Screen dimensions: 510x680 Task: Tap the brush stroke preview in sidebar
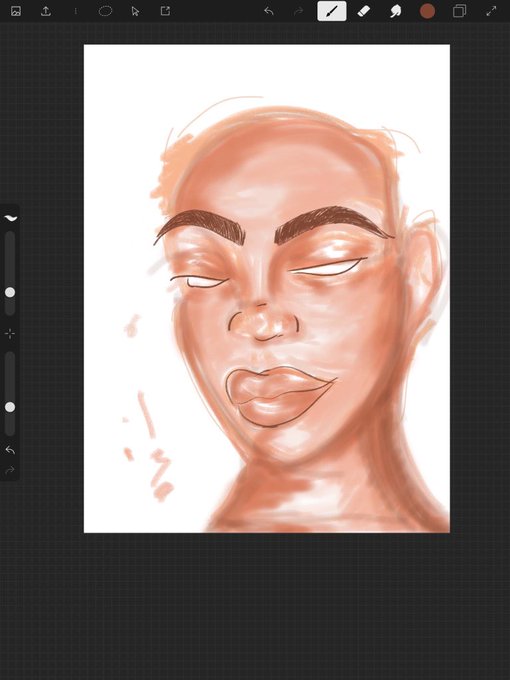(x=10, y=218)
